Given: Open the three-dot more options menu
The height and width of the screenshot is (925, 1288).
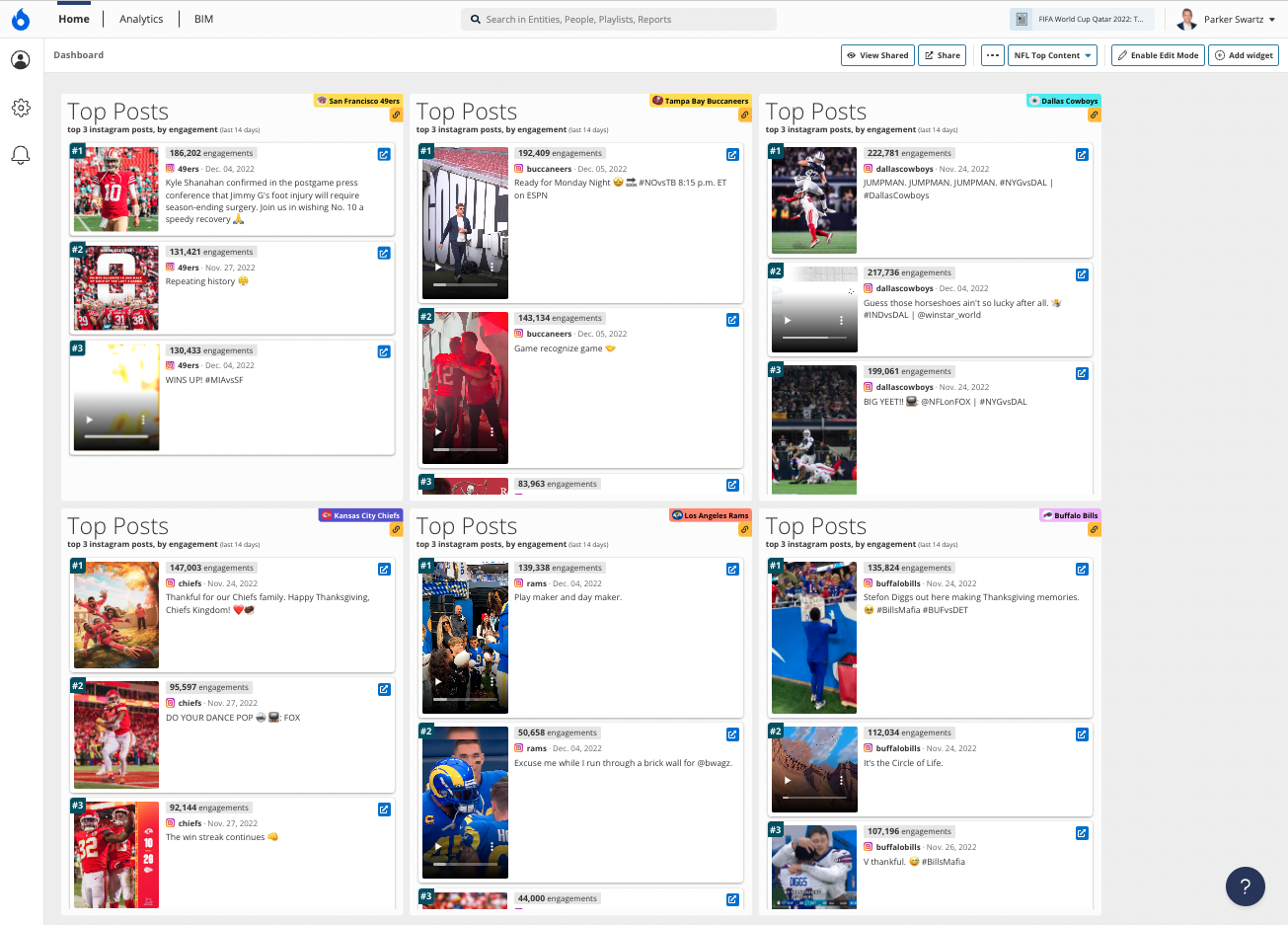Looking at the screenshot, I should [992, 55].
